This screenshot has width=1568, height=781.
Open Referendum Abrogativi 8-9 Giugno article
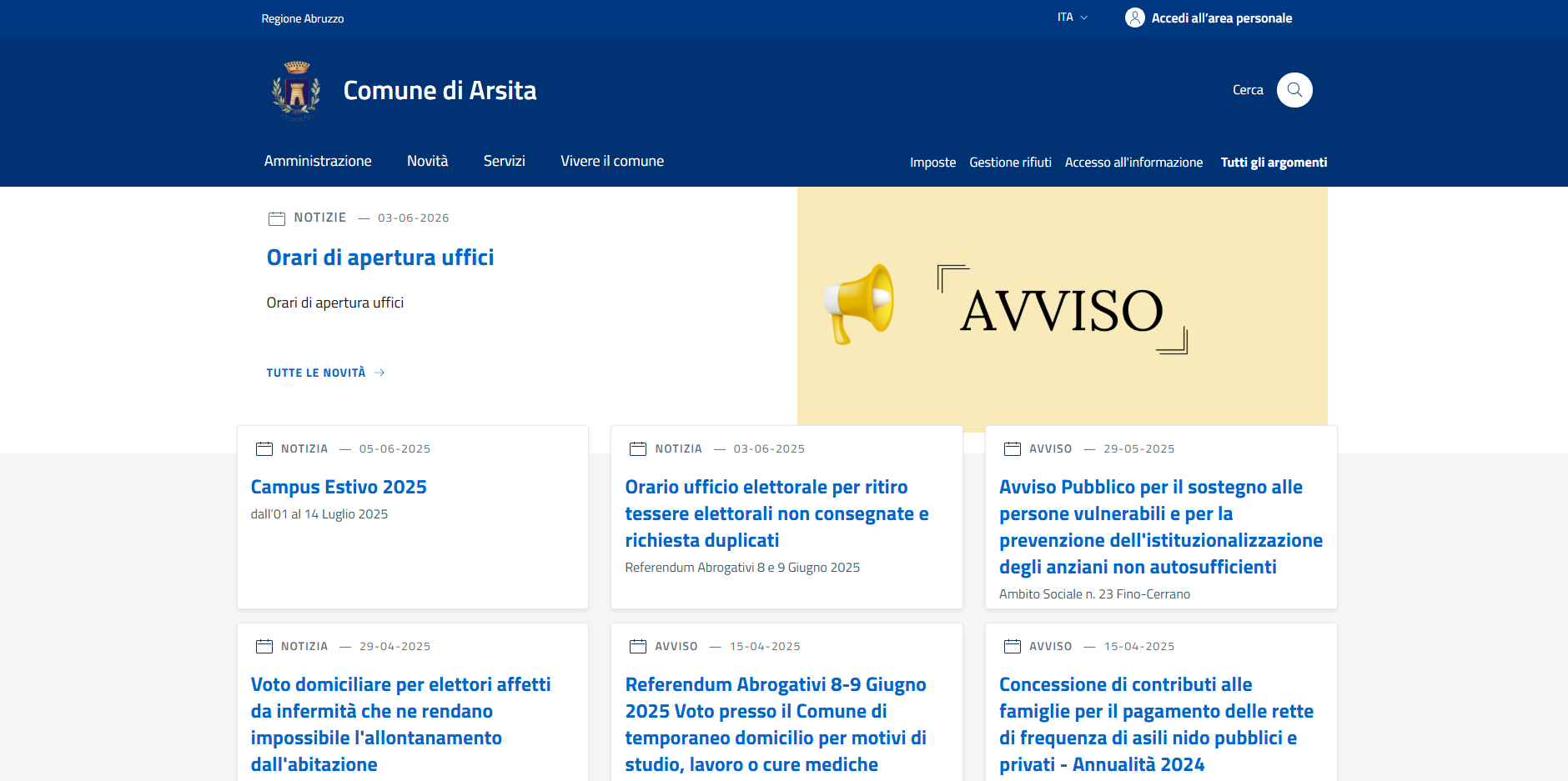click(x=776, y=724)
